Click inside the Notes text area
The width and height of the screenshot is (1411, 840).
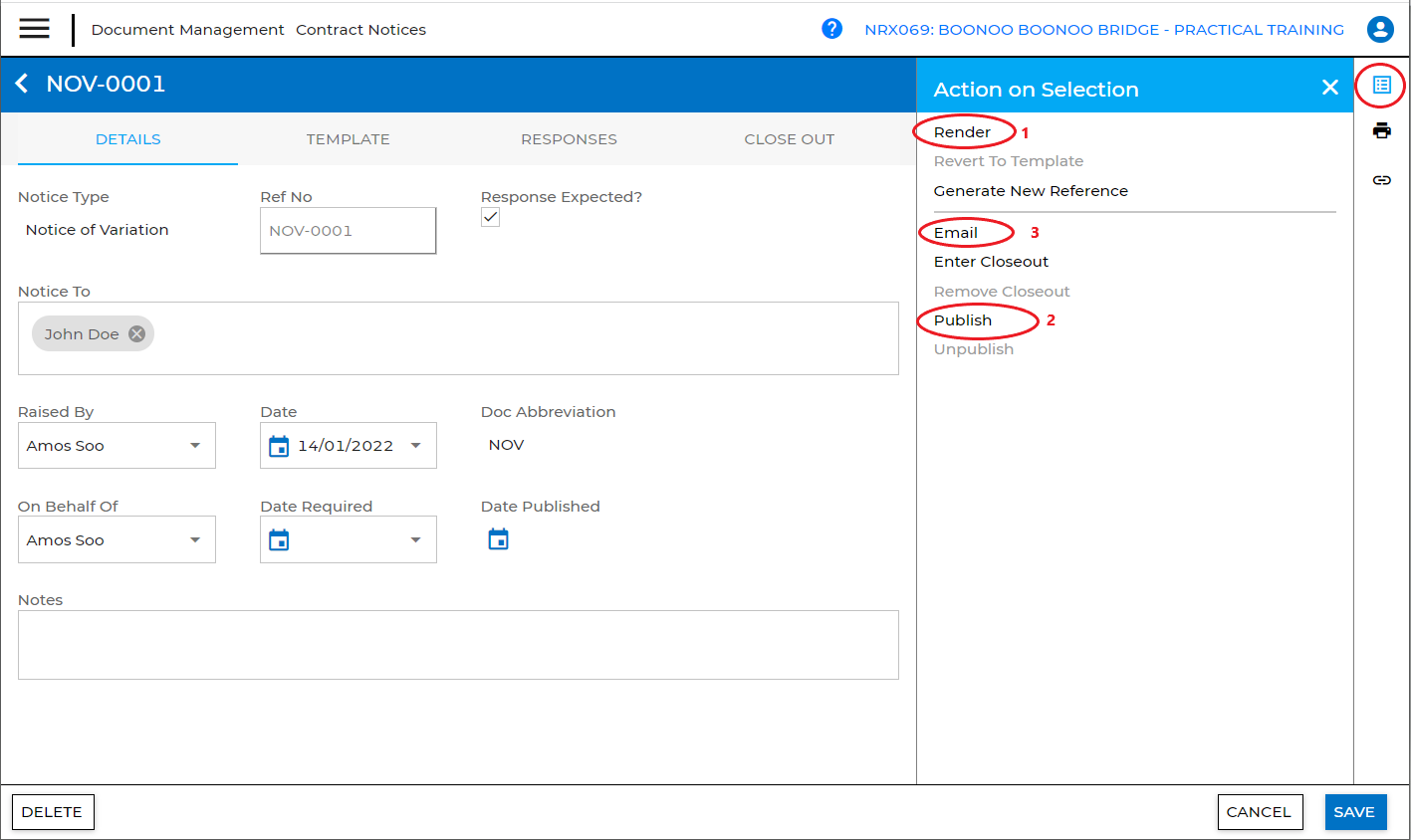pyautogui.click(x=458, y=645)
